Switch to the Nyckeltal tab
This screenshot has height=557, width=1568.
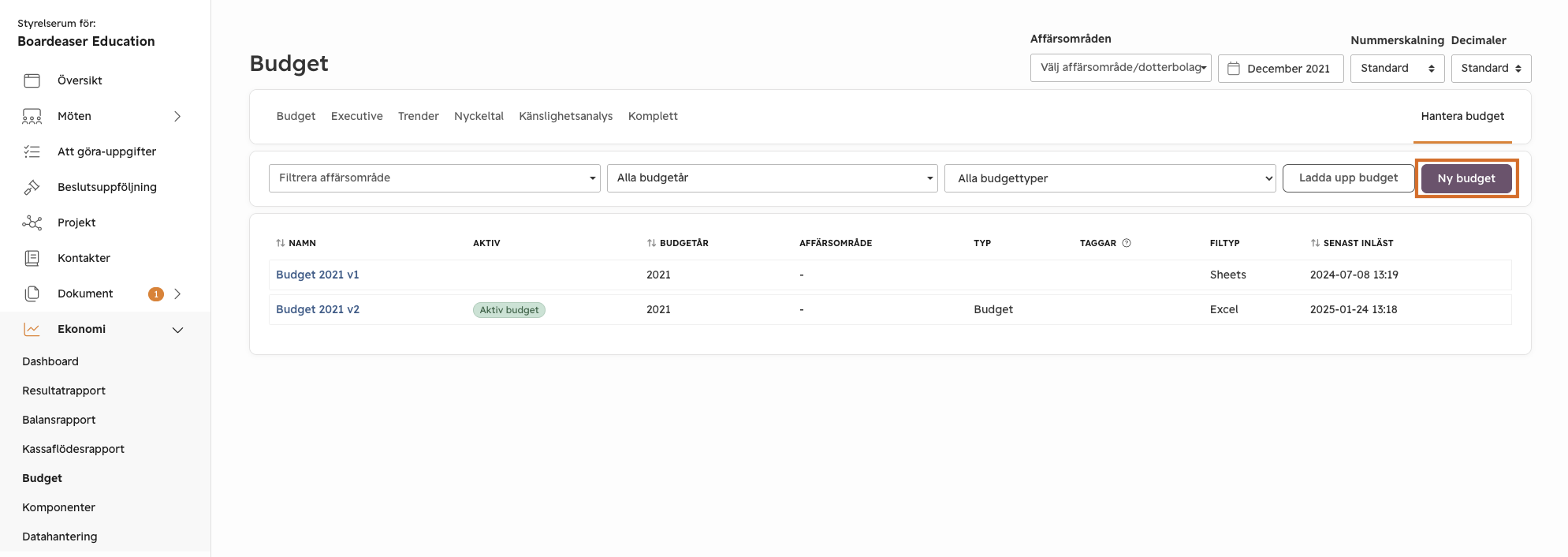tap(479, 116)
